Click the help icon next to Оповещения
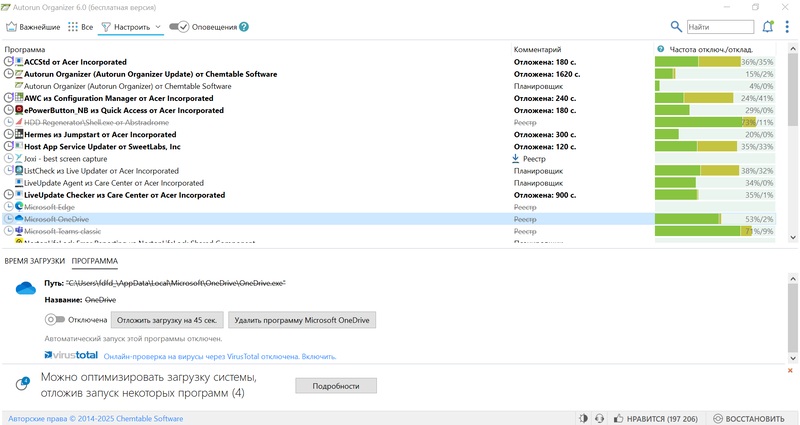The height and width of the screenshot is (425, 800). coord(244,27)
